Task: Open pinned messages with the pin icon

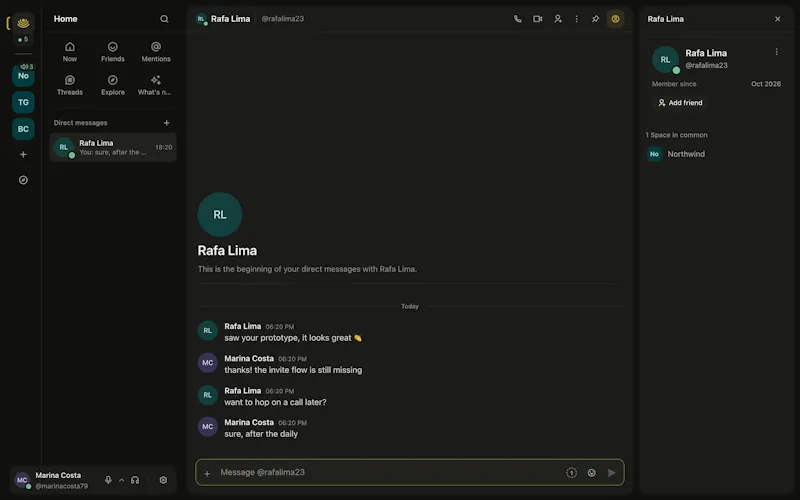Action: (x=595, y=19)
